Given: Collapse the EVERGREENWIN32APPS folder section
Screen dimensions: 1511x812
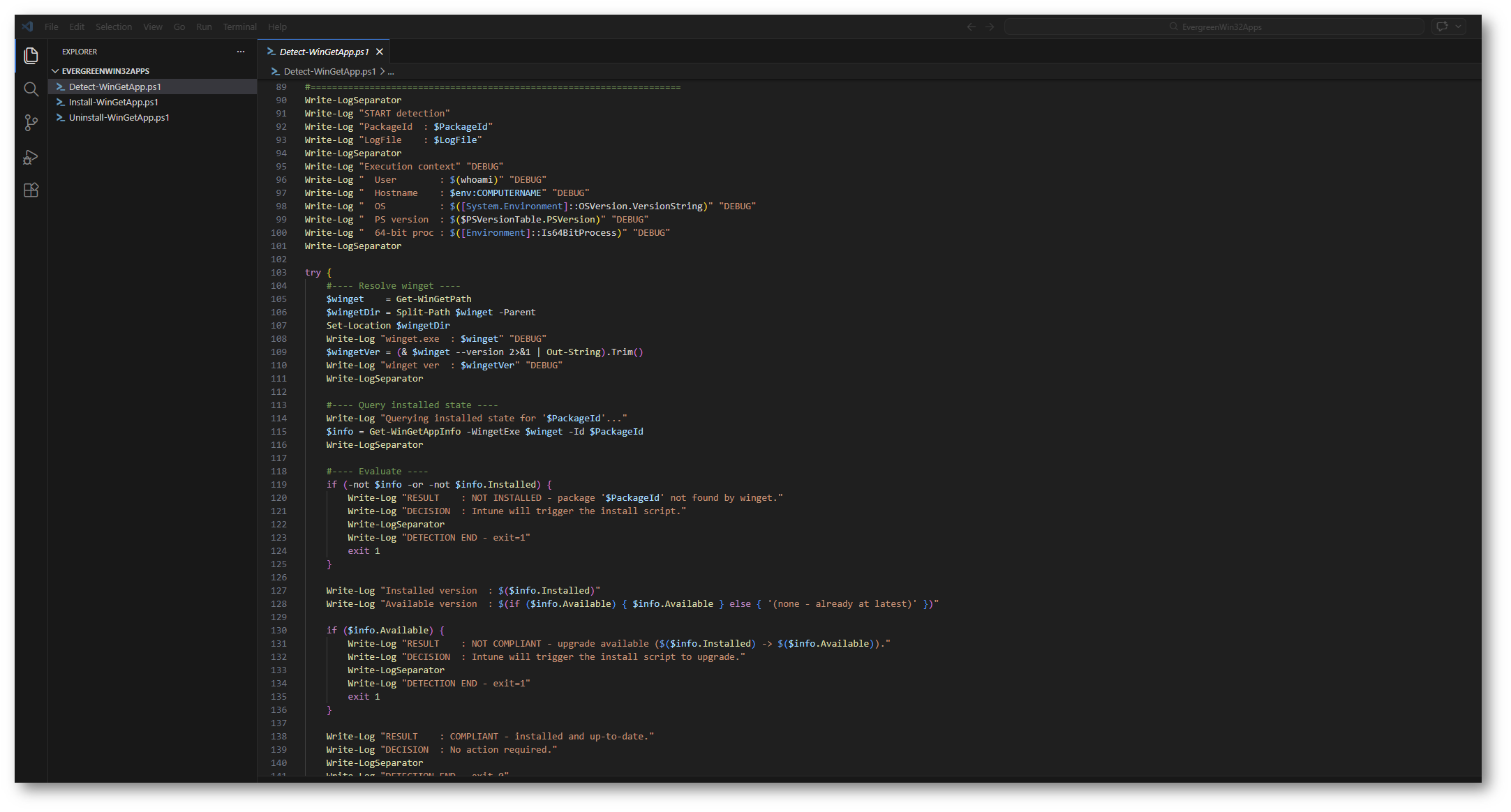Looking at the screenshot, I should click(x=56, y=71).
